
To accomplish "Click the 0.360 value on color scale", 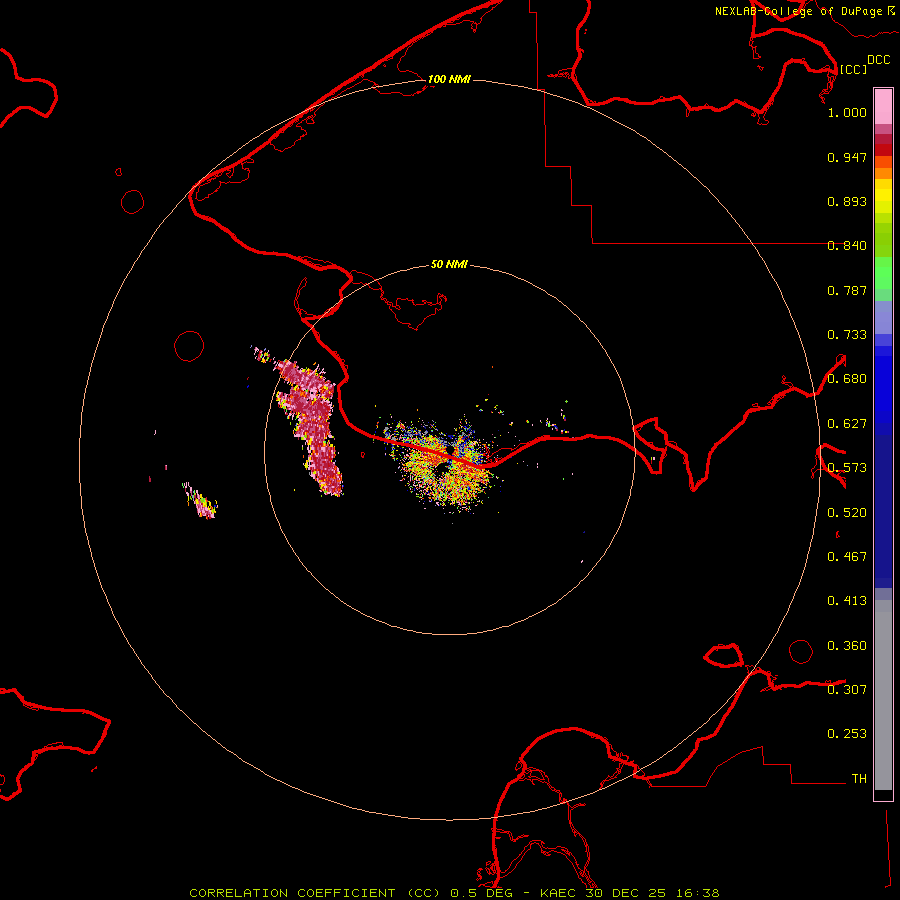I will pyautogui.click(x=847, y=646).
